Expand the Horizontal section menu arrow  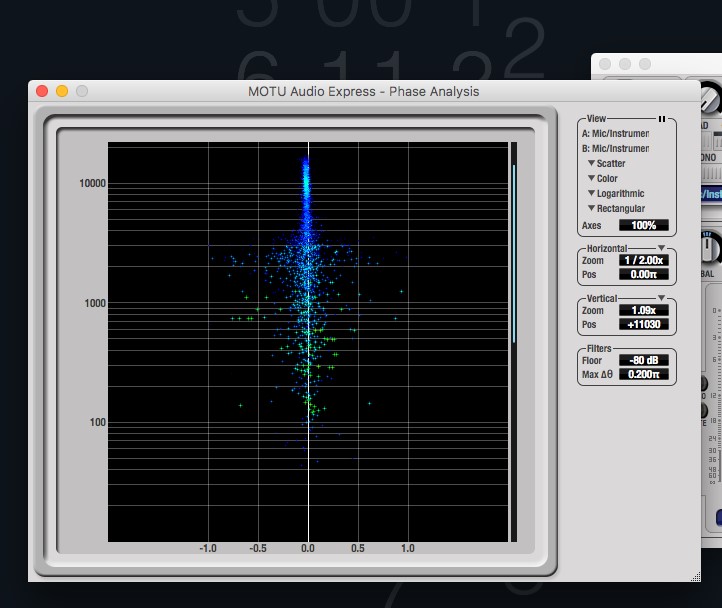[661, 248]
